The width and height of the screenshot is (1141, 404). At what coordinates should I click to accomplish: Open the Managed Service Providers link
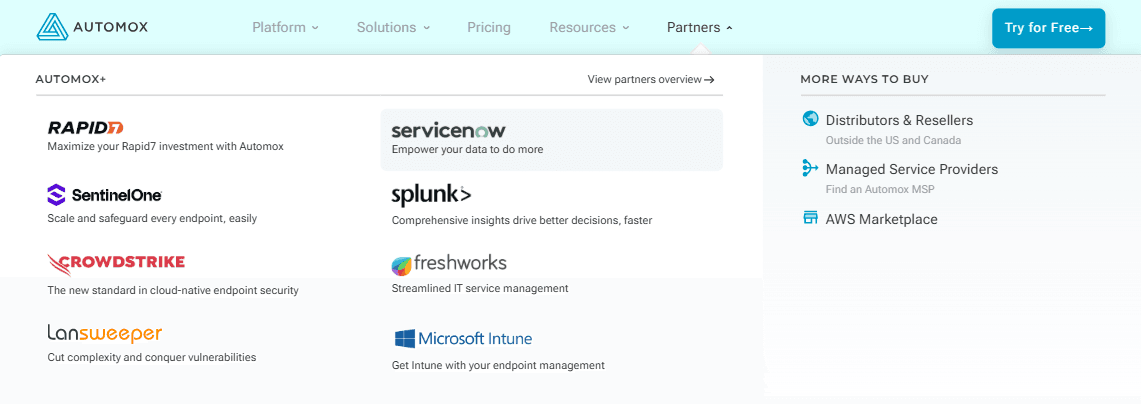tap(912, 170)
